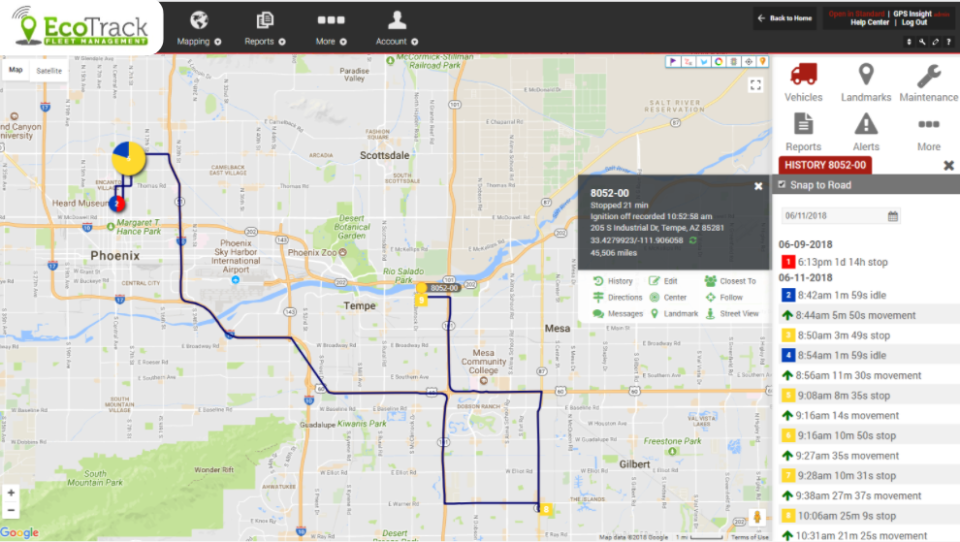Open the Landmarks pin icon
This screenshot has width=960, height=542.
866,75
